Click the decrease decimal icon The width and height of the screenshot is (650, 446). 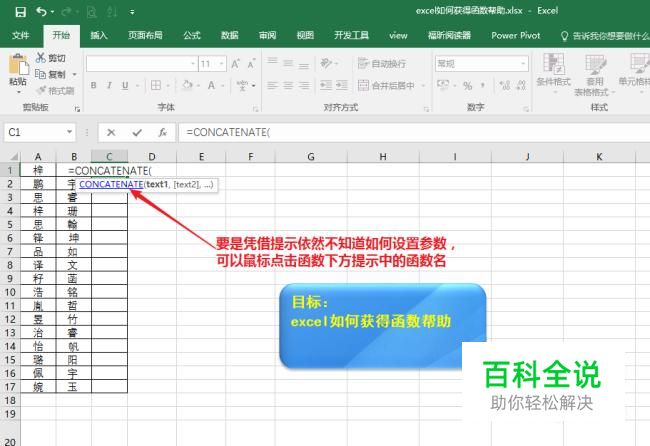point(521,85)
